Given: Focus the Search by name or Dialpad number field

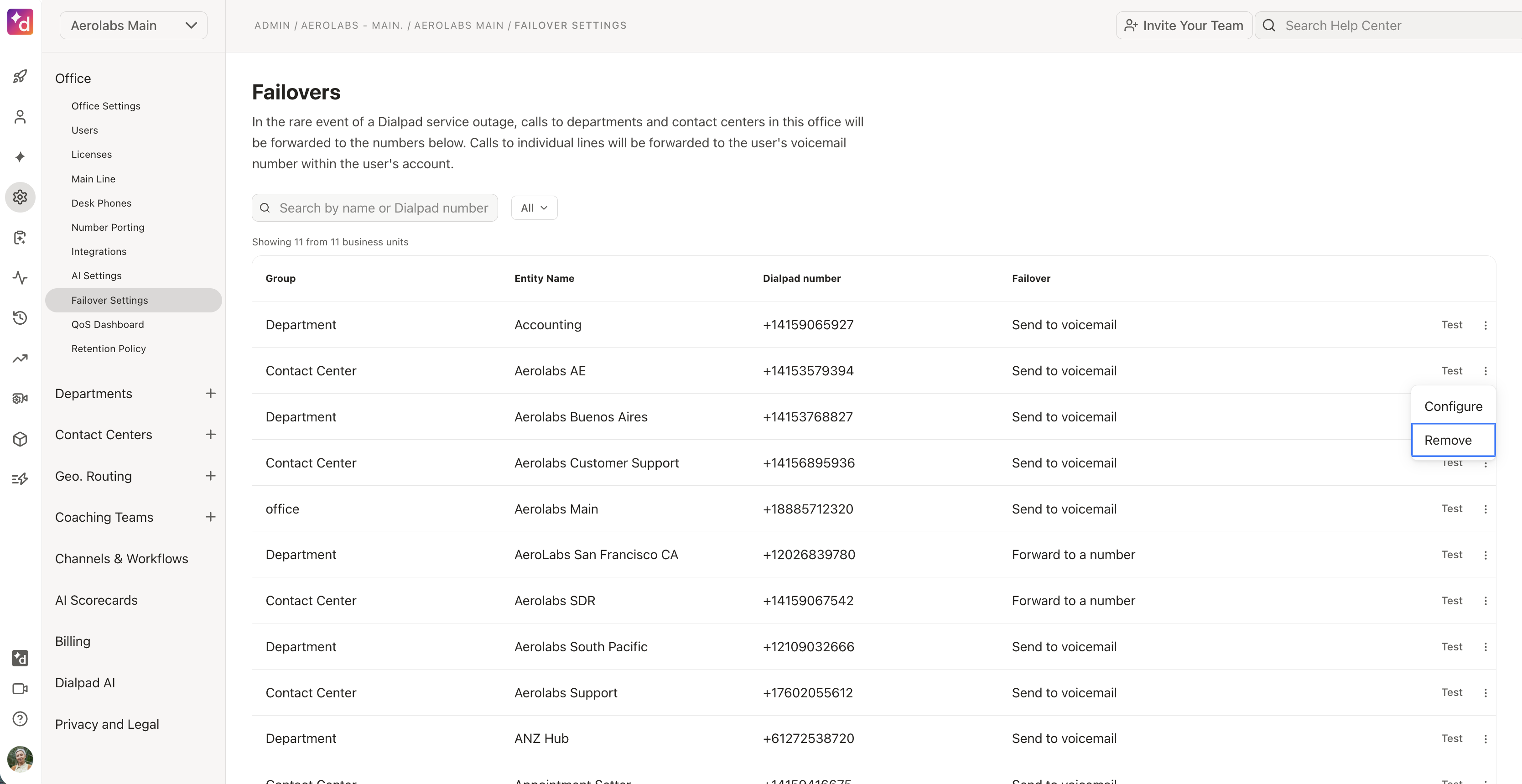Looking at the screenshot, I should [x=374, y=208].
